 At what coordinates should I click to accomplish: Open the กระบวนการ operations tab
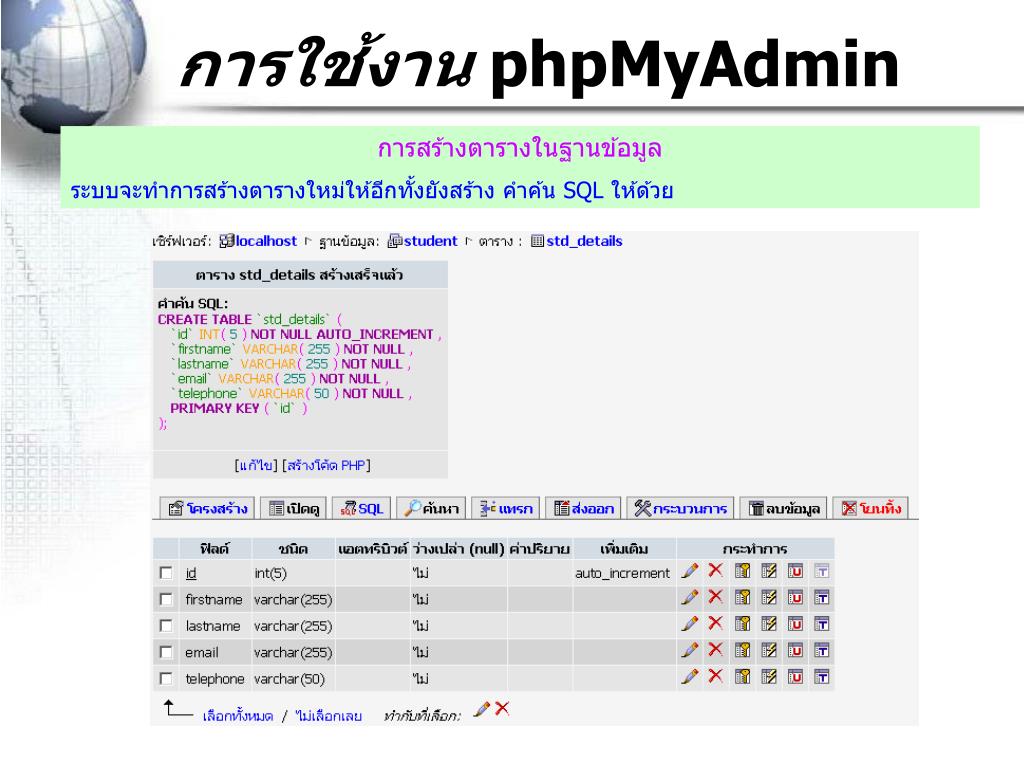680,508
